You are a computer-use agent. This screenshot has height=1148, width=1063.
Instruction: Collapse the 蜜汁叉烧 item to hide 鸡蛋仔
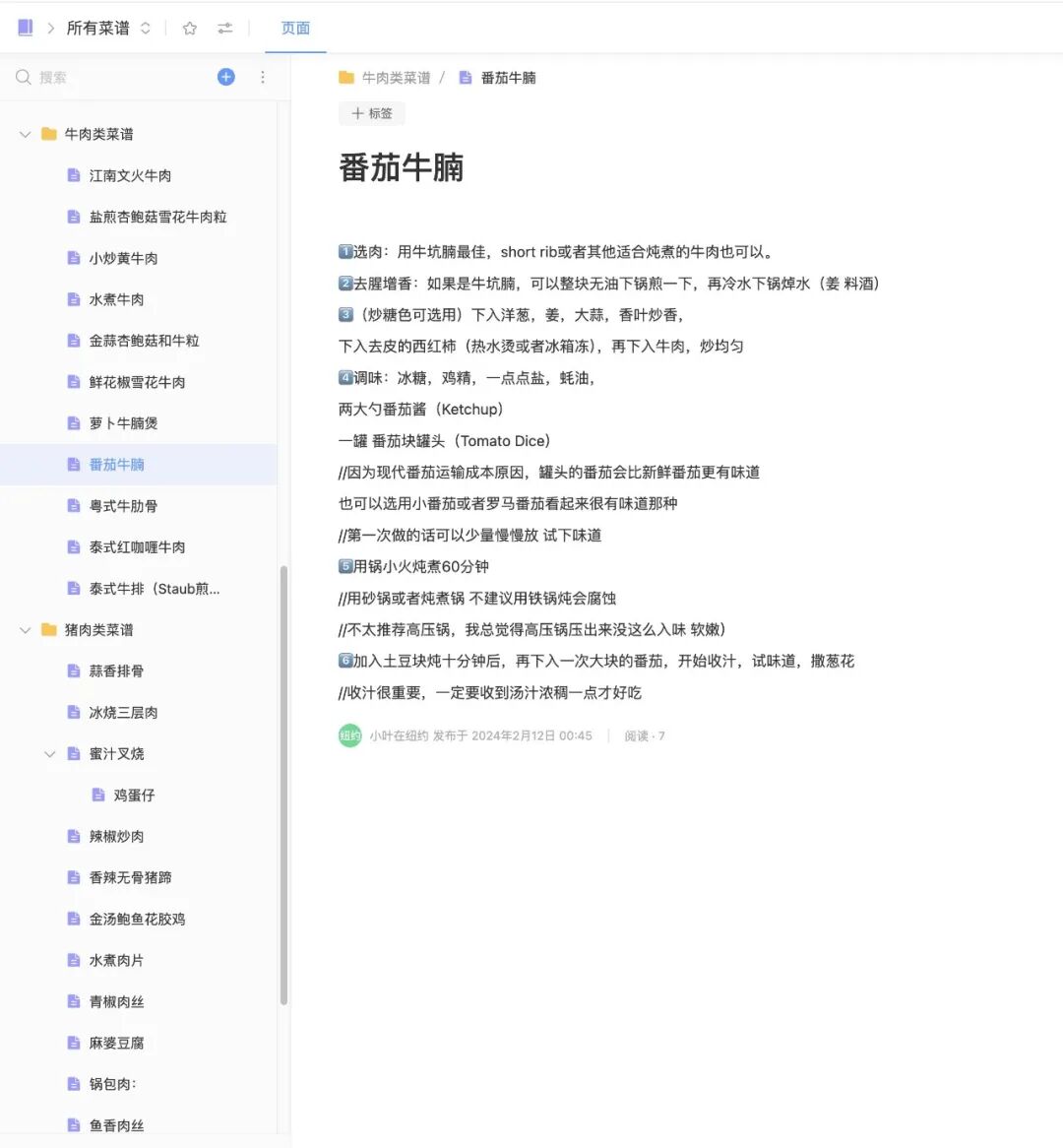tap(50, 753)
